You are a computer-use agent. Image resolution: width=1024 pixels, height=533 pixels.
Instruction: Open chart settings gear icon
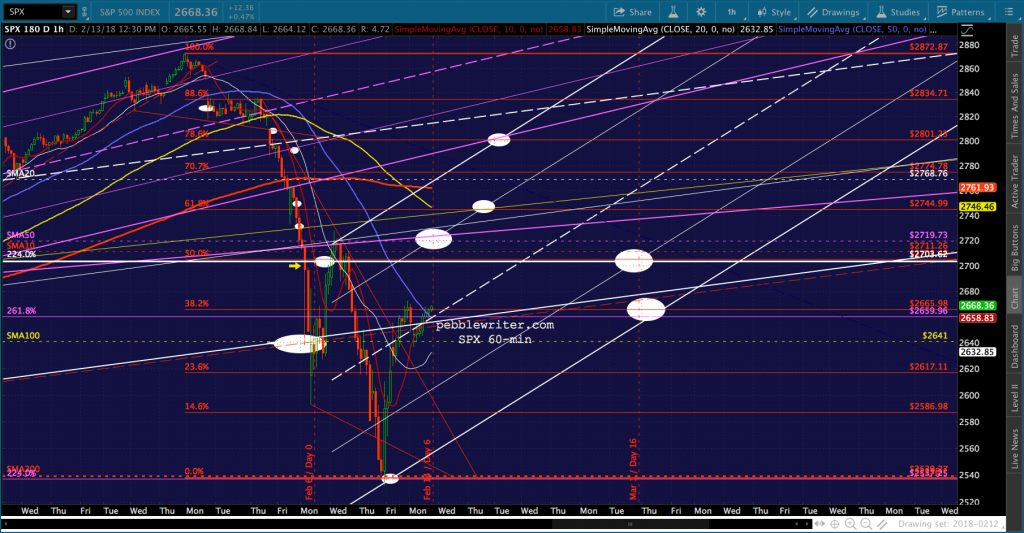tap(701, 12)
